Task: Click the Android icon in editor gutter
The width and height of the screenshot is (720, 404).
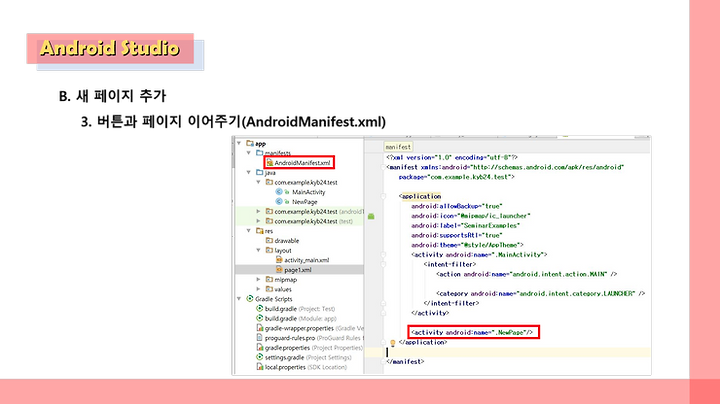Action: click(371, 216)
